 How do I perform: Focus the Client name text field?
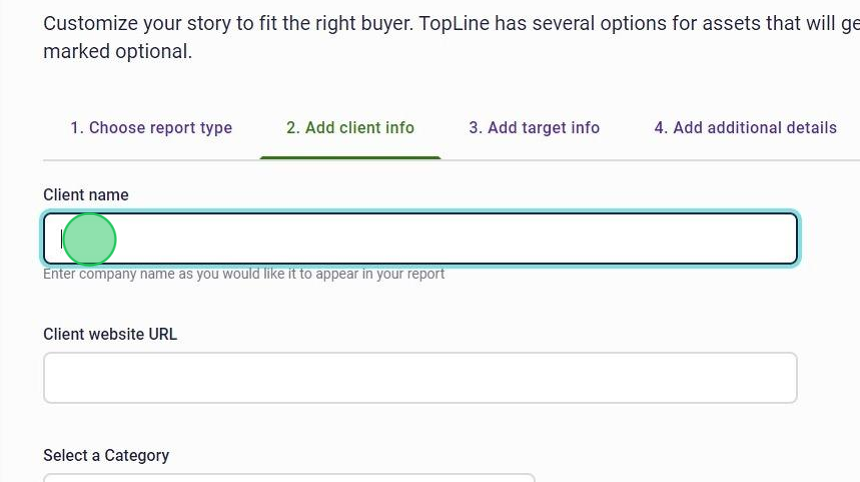point(420,239)
